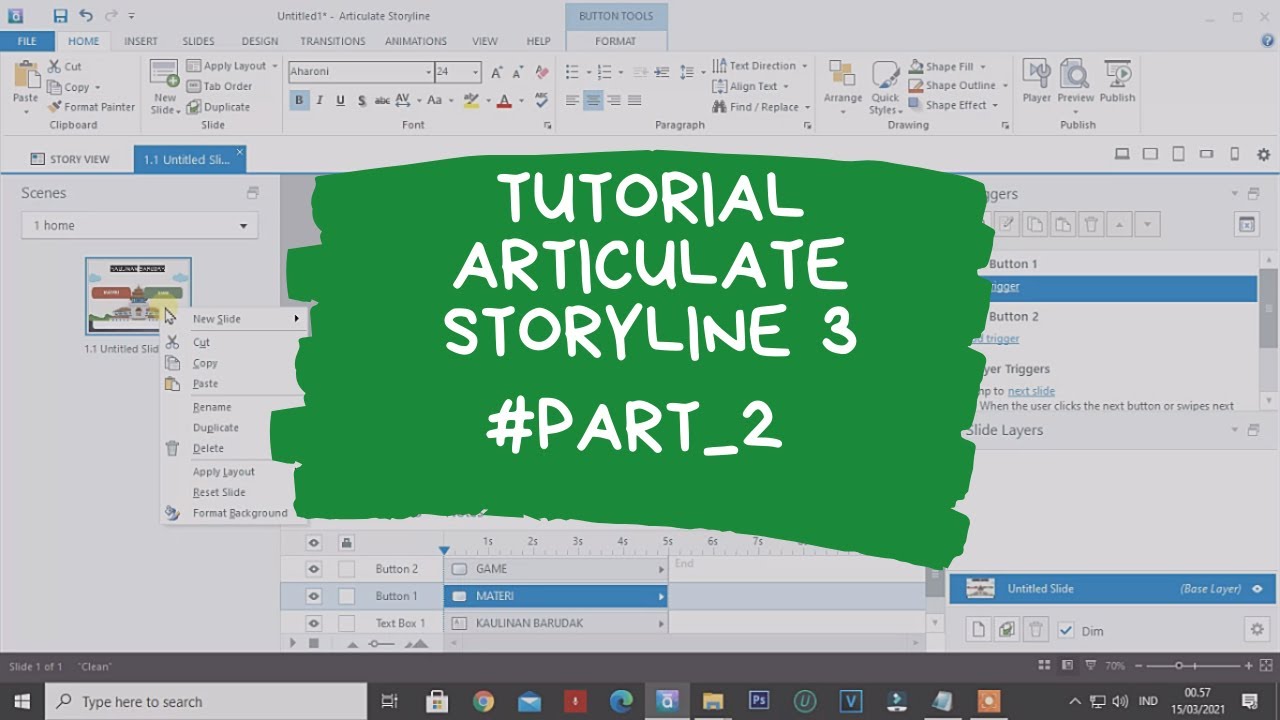The image size is (1280, 720).
Task: Open the Arrange options
Action: (843, 88)
